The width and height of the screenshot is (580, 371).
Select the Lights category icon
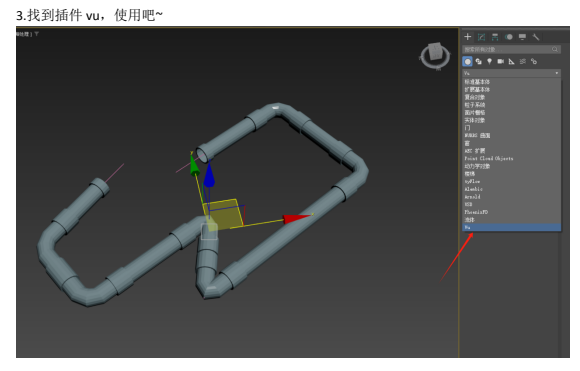[489, 61]
